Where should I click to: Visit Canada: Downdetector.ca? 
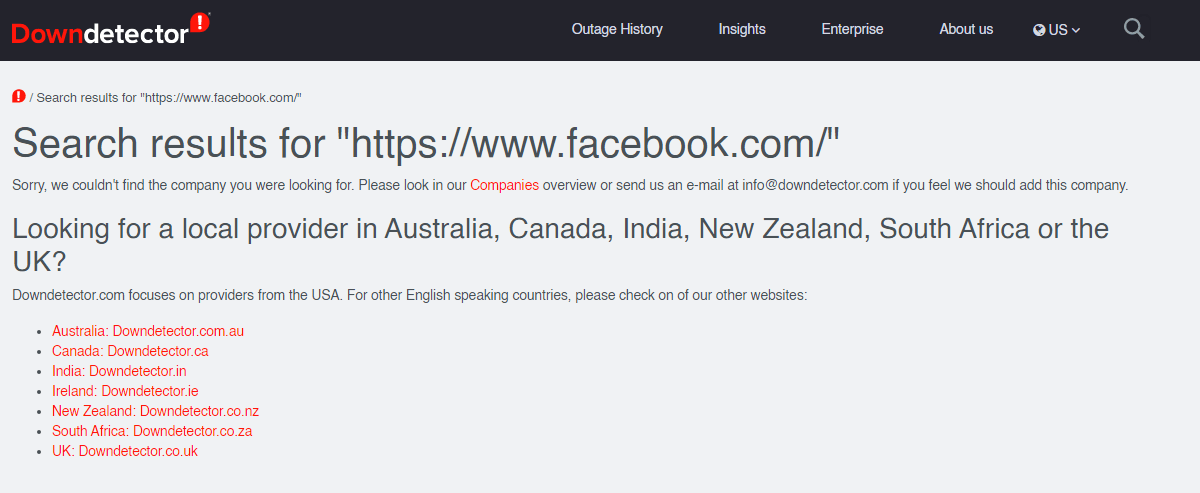130,351
